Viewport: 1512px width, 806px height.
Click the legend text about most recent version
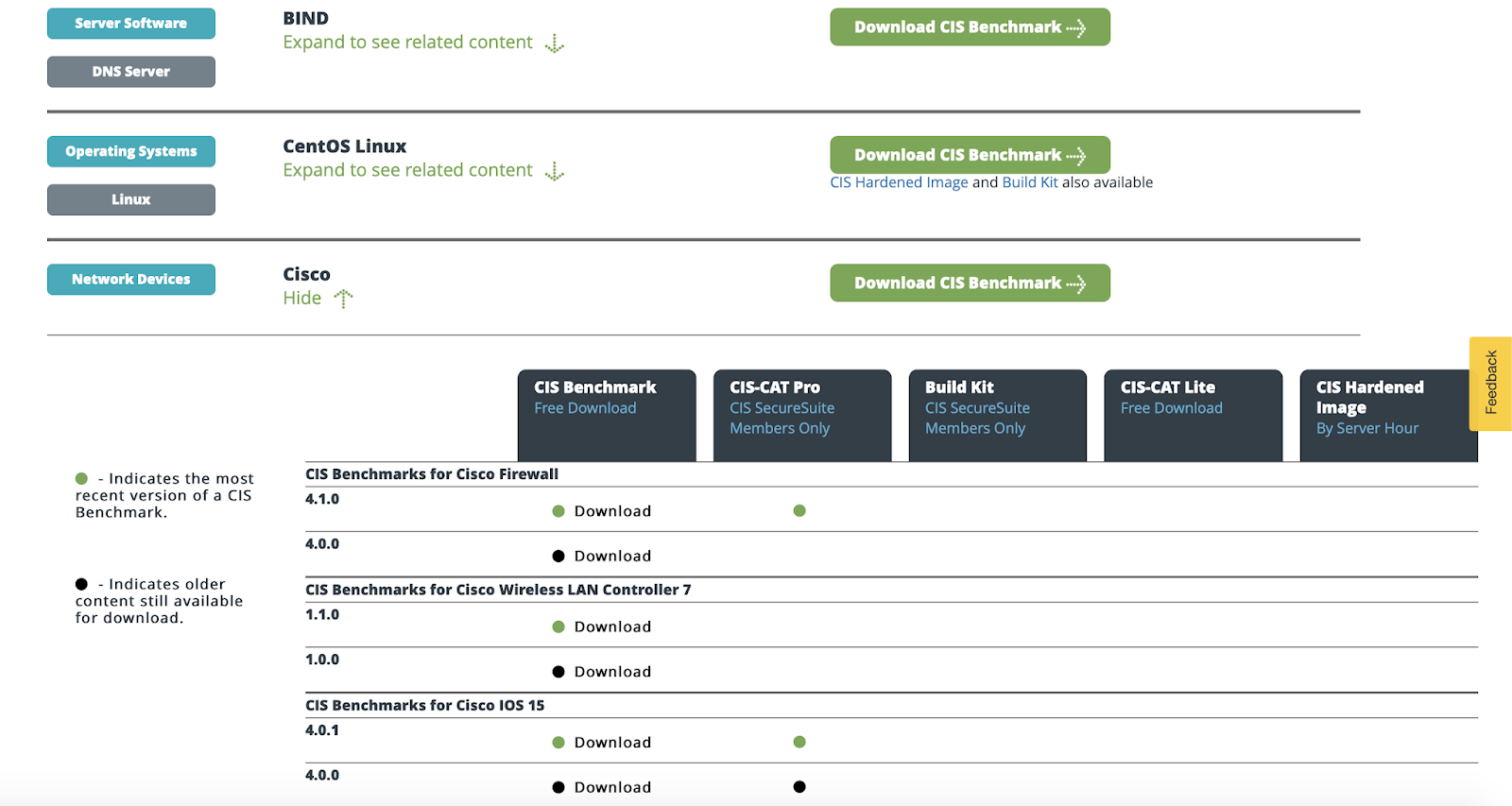click(164, 496)
